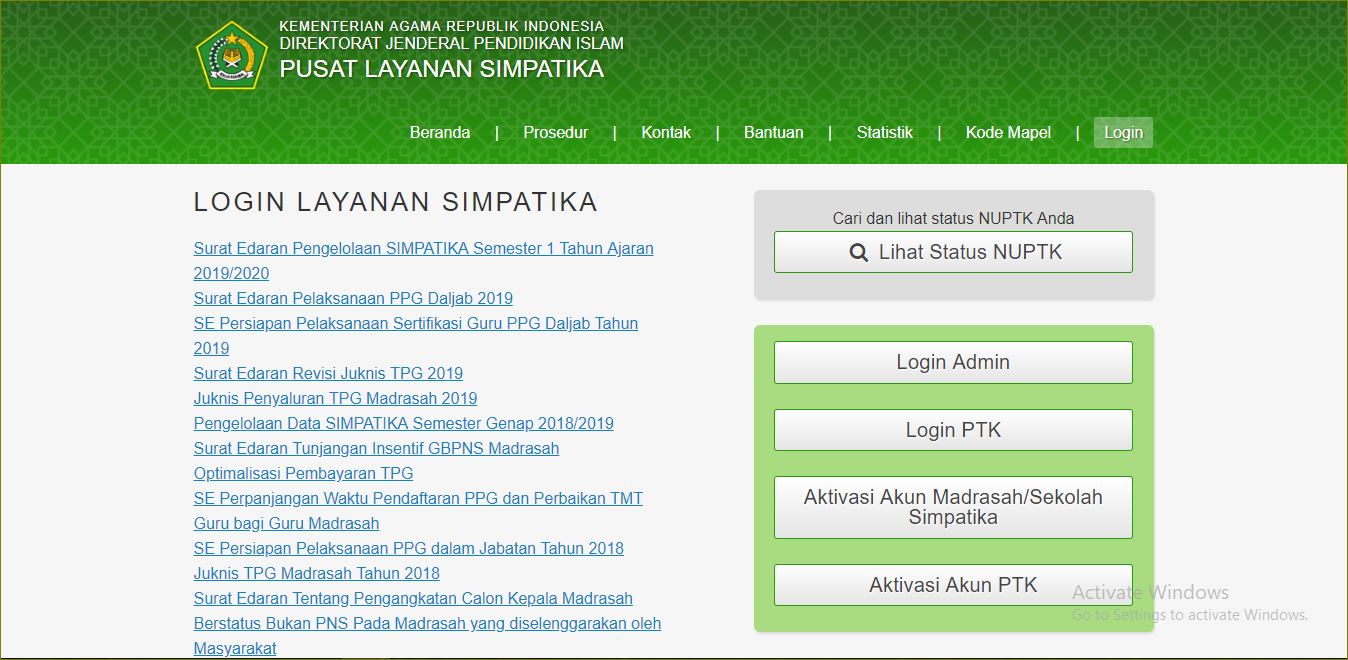The image size is (1348, 660).
Task: Open SE Perpanjangan Waktu Pendaftaran PPG link
Action: (x=418, y=511)
